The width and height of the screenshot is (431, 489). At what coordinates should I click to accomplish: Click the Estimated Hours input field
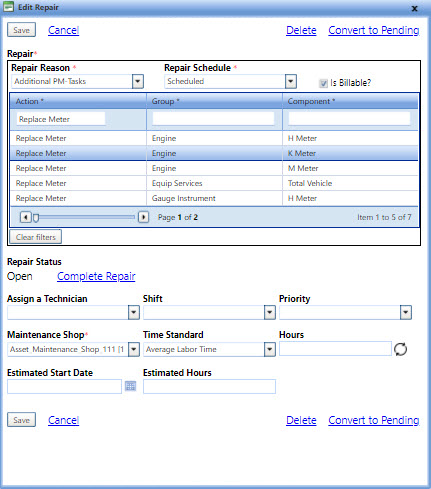click(x=209, y=386)
